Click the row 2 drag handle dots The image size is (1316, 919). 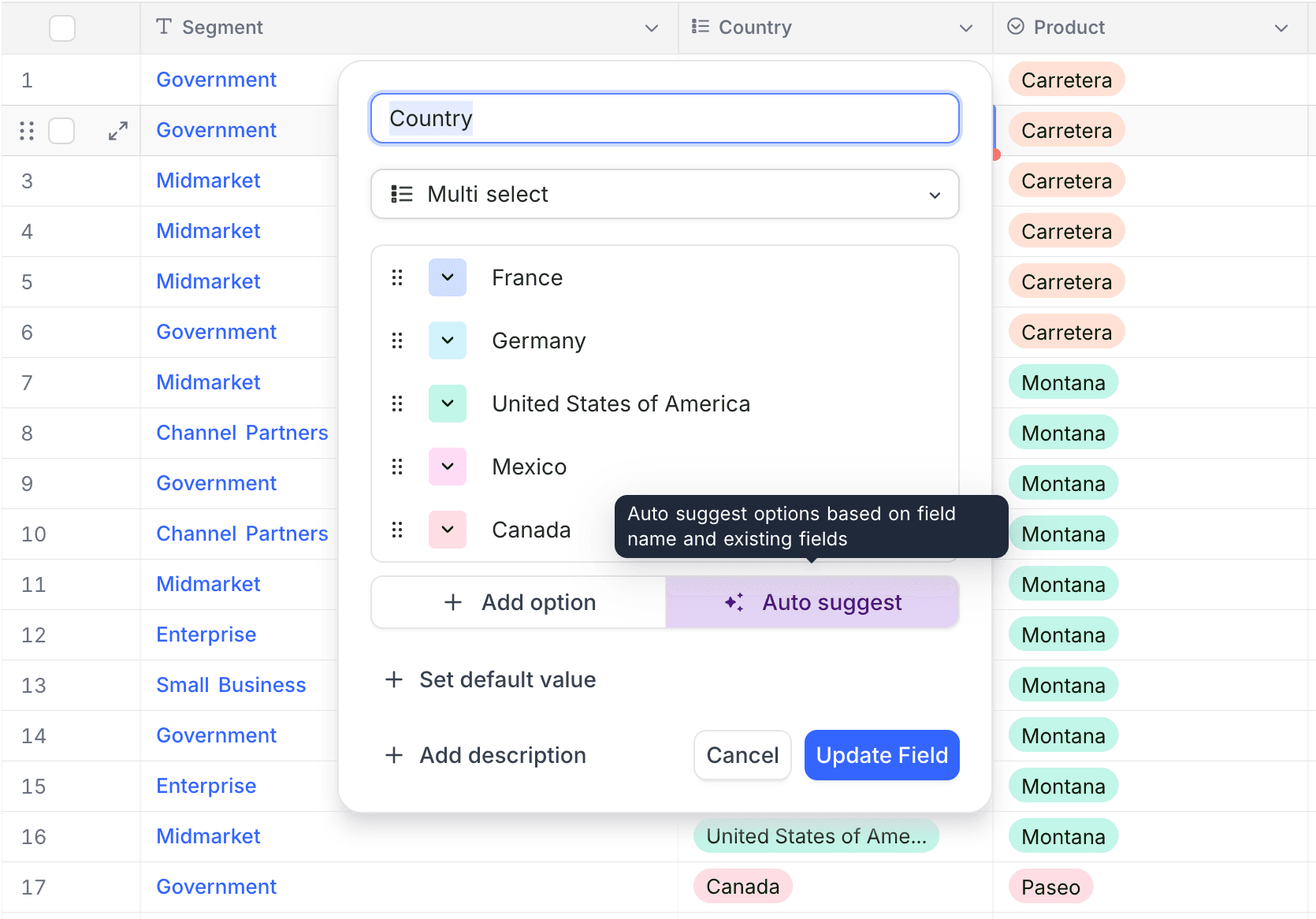pyautogui.click(x=27, y=131)
